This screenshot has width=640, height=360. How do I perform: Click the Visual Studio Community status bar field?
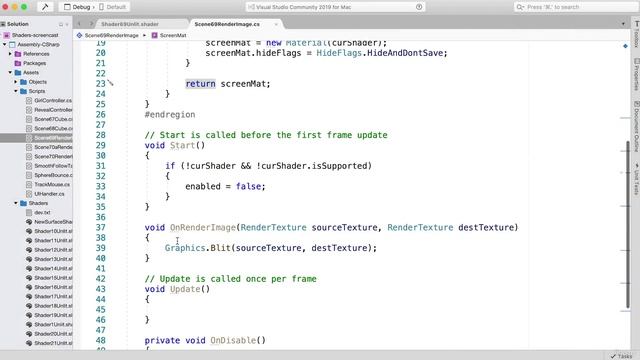(x=335, y=7)
